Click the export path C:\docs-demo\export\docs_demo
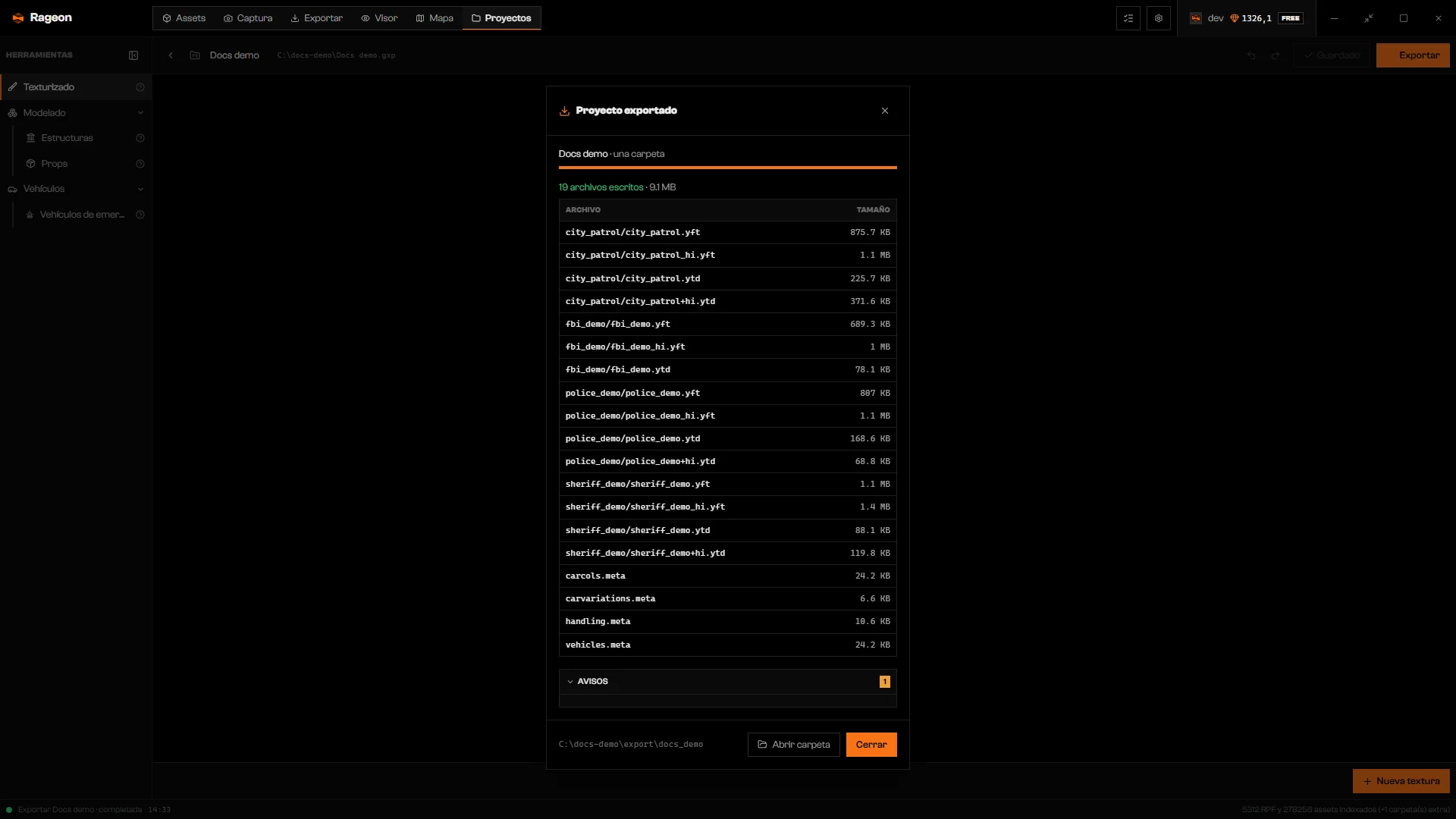This screenshot has height=819, width=1456. (x=631, y=745)
